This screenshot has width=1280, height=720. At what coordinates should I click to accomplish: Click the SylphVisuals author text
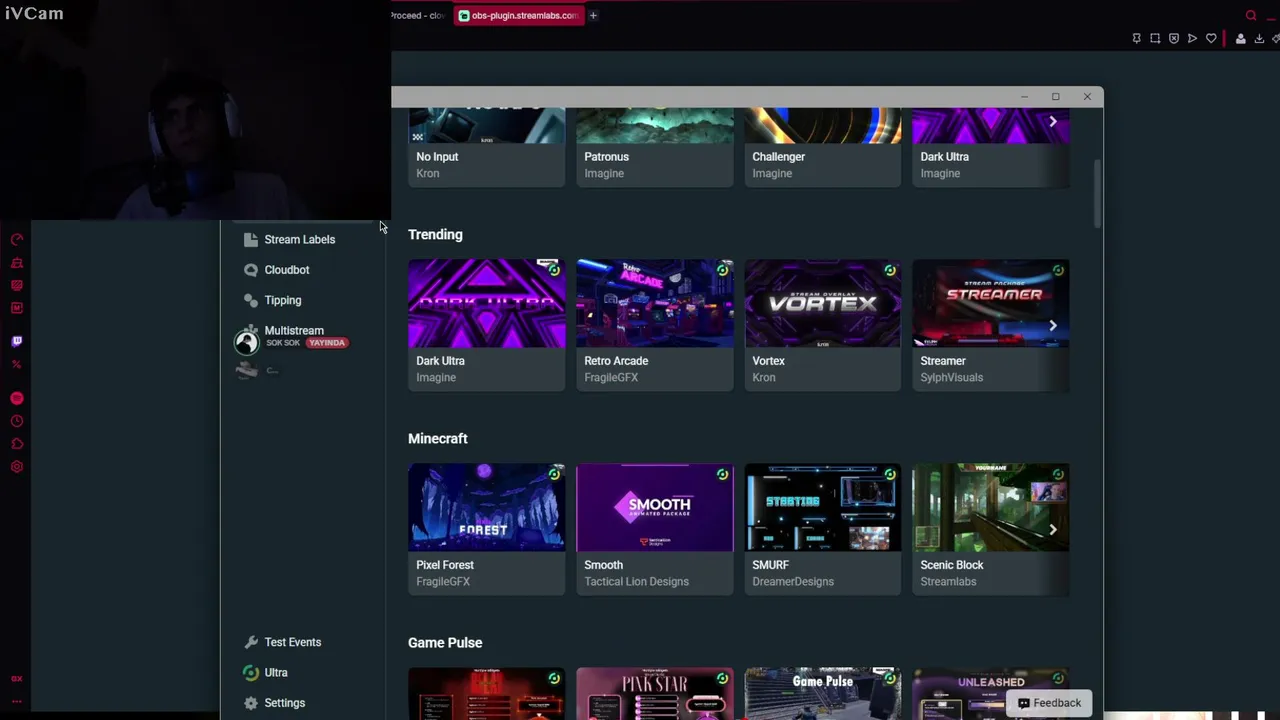(x=951, y=378)
